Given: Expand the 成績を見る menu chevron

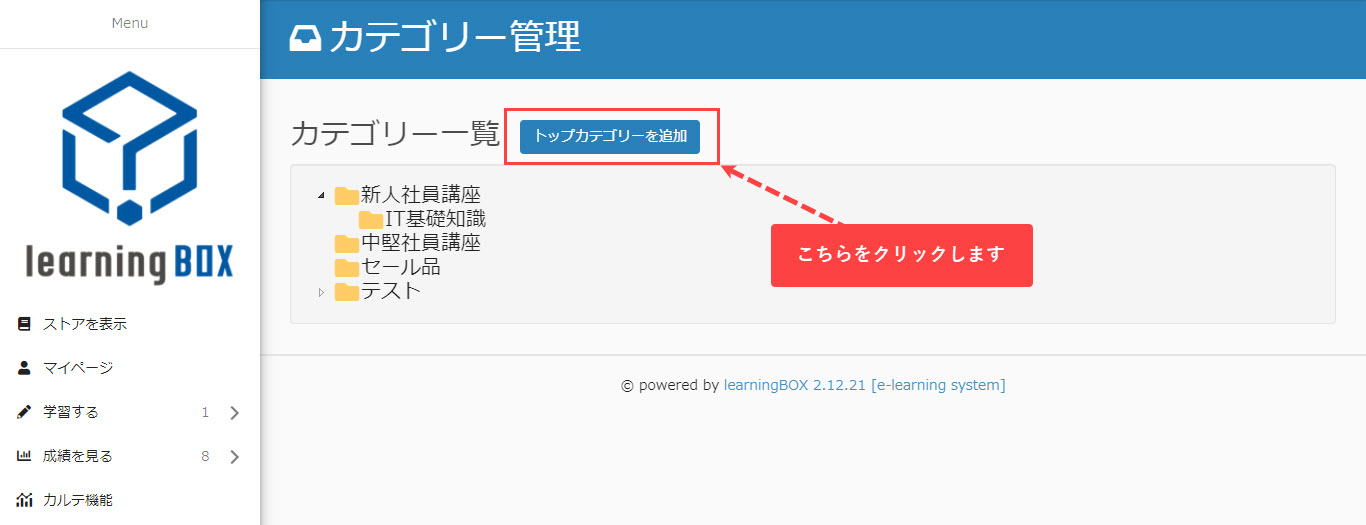Looking at the screenshot, I should (234, 456).
